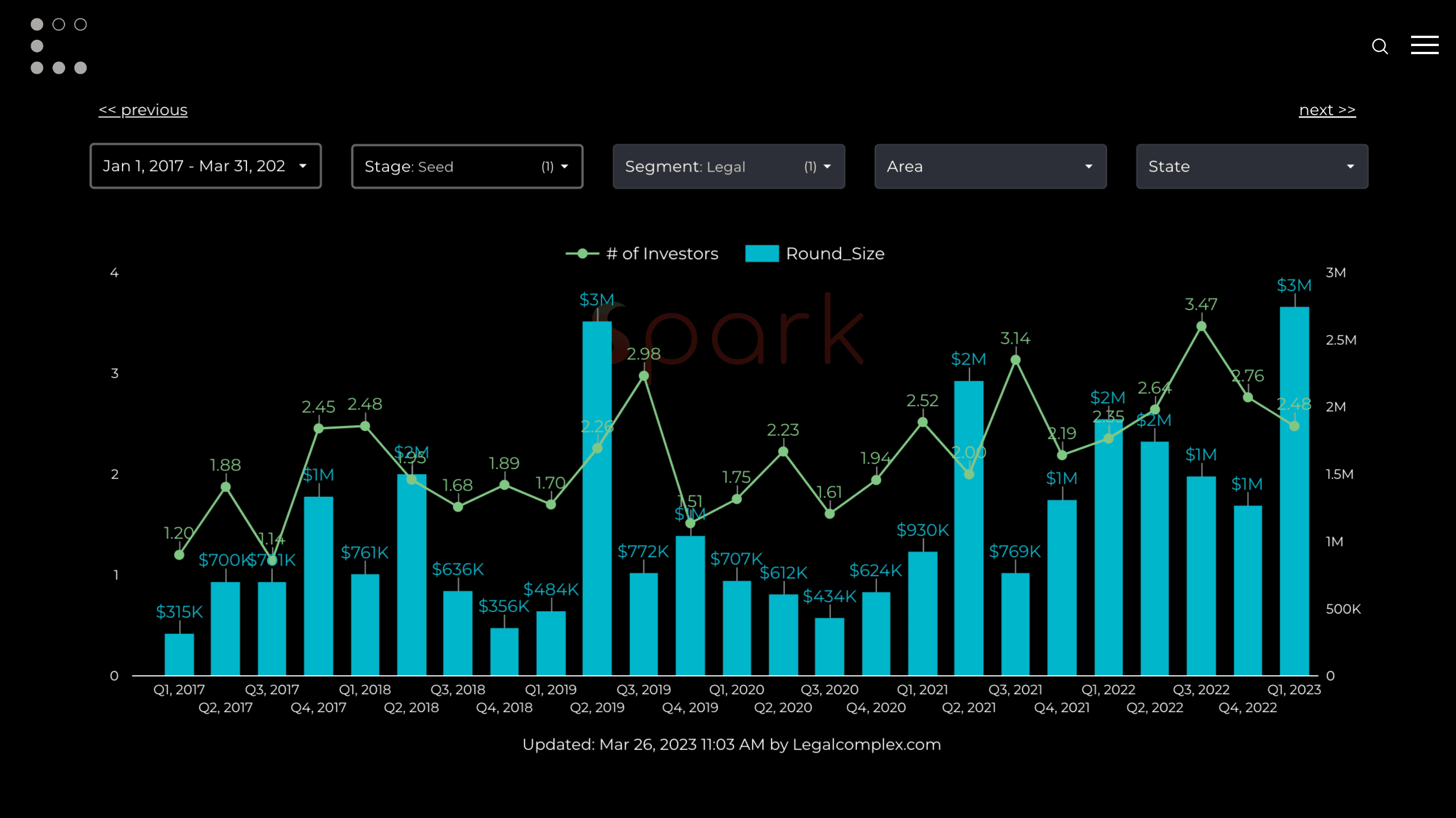Click the 3.47 investors data point
This screenshot has width=1456, height=818.
point(1201,327)
